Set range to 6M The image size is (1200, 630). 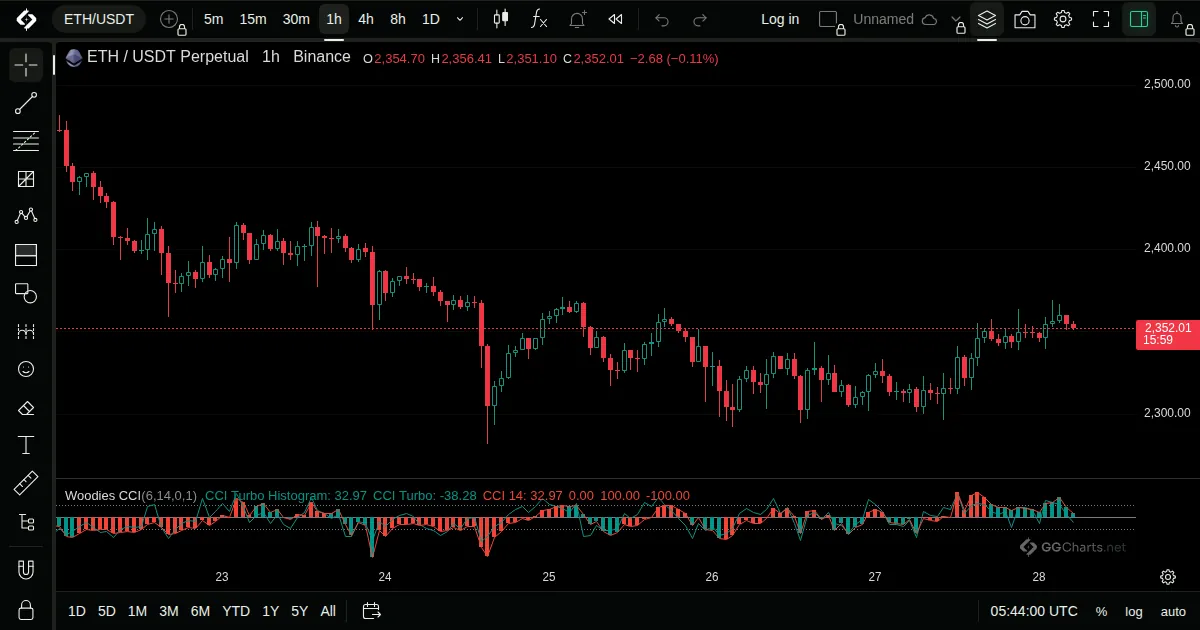click(200, 611)
